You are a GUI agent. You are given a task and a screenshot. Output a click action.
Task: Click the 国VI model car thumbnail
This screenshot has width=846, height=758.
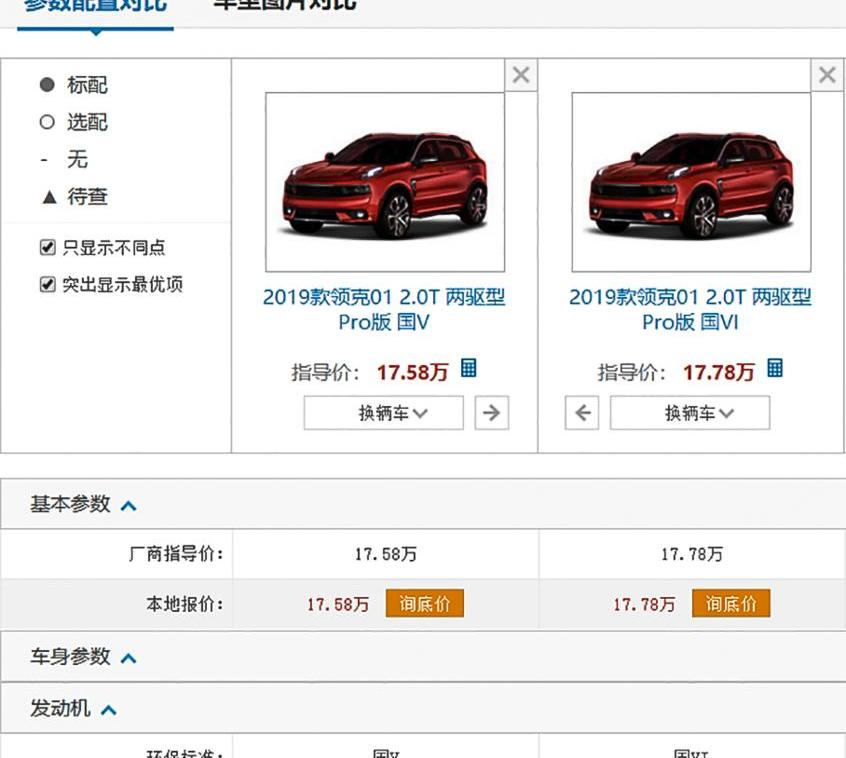[x=691, y=182]
